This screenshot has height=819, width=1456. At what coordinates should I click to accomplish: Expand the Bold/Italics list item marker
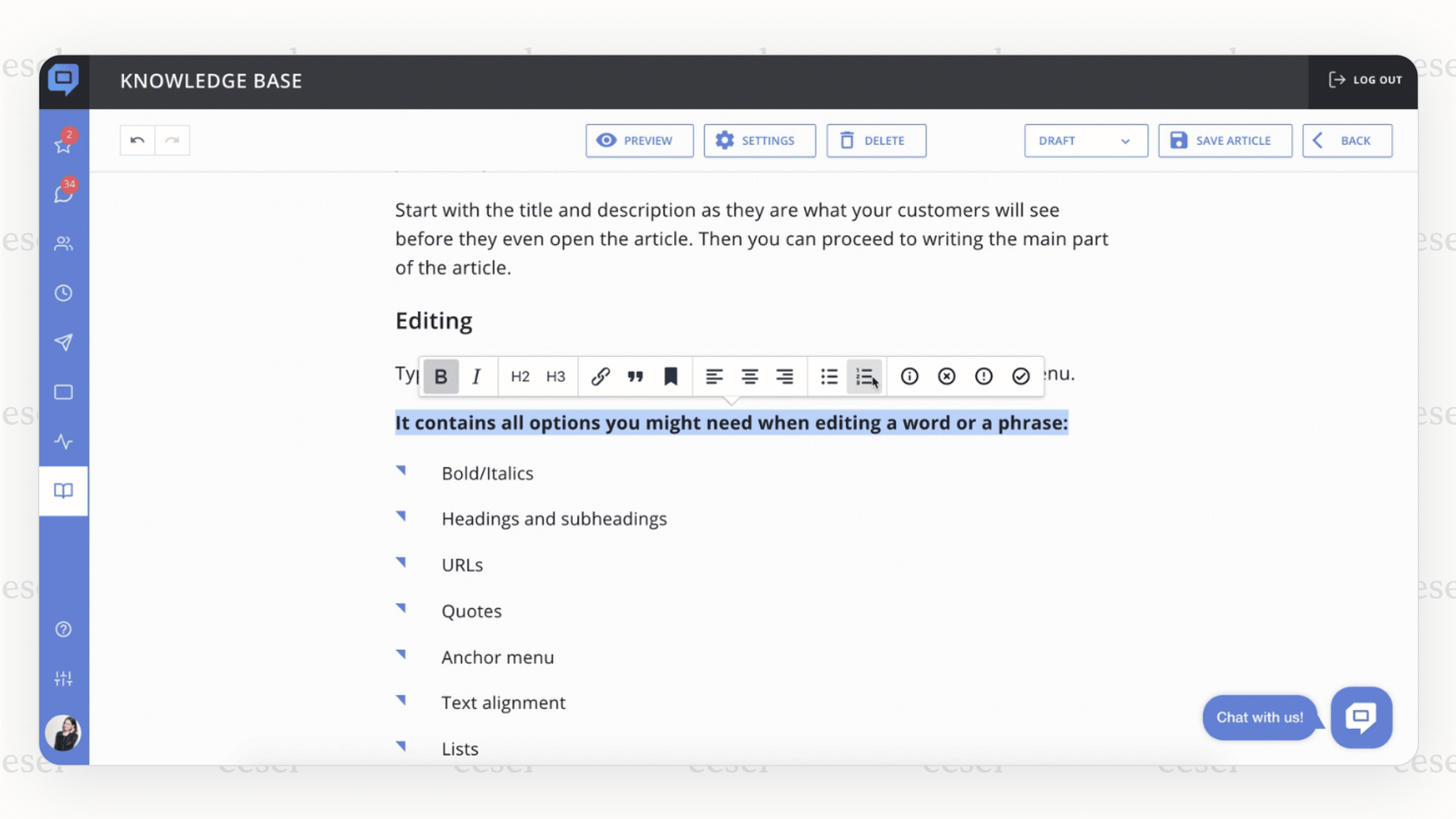point(402,471)
